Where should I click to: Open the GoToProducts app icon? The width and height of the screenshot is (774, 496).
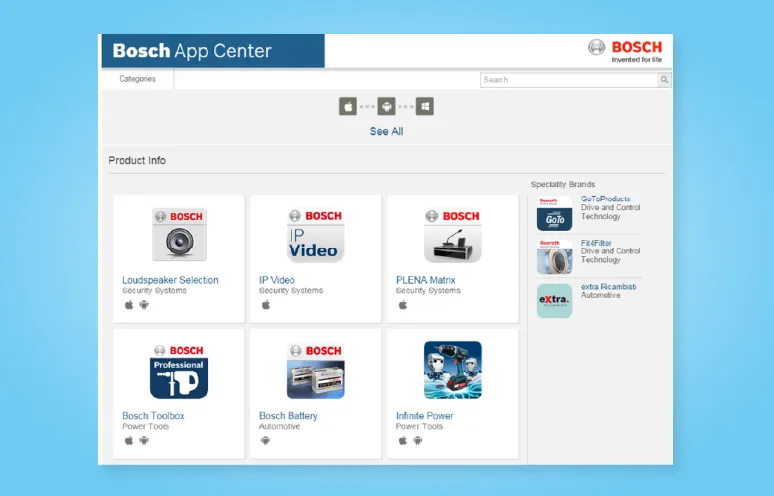pos(554,214)
